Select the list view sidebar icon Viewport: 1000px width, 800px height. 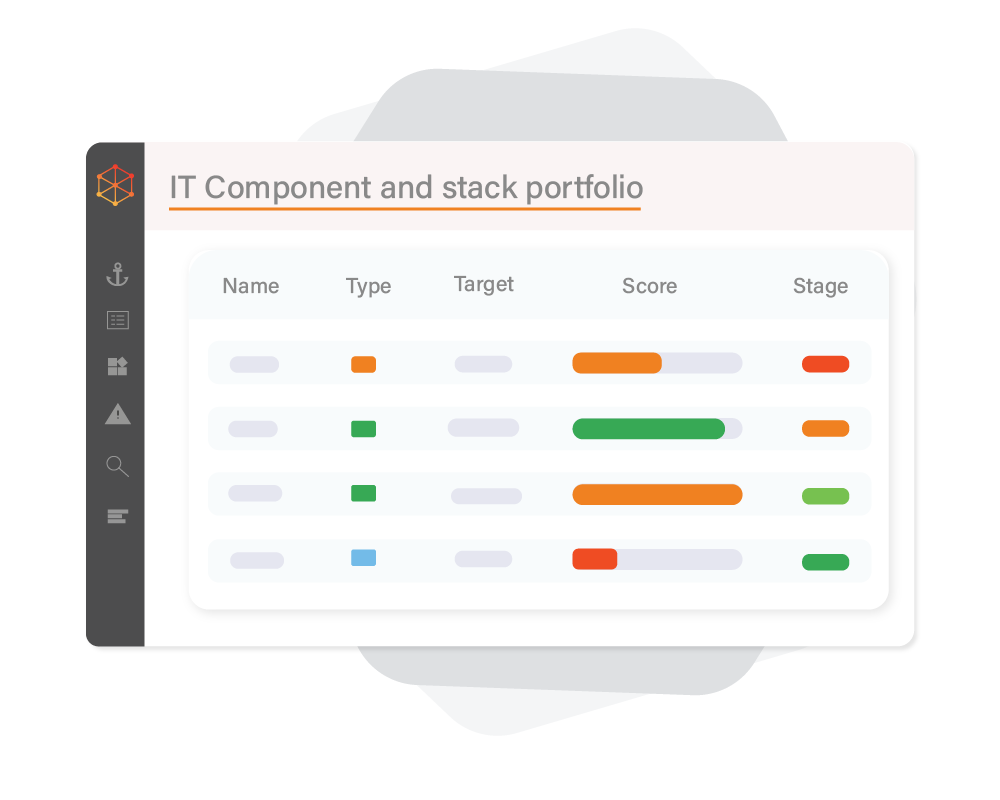click(118, 321)
